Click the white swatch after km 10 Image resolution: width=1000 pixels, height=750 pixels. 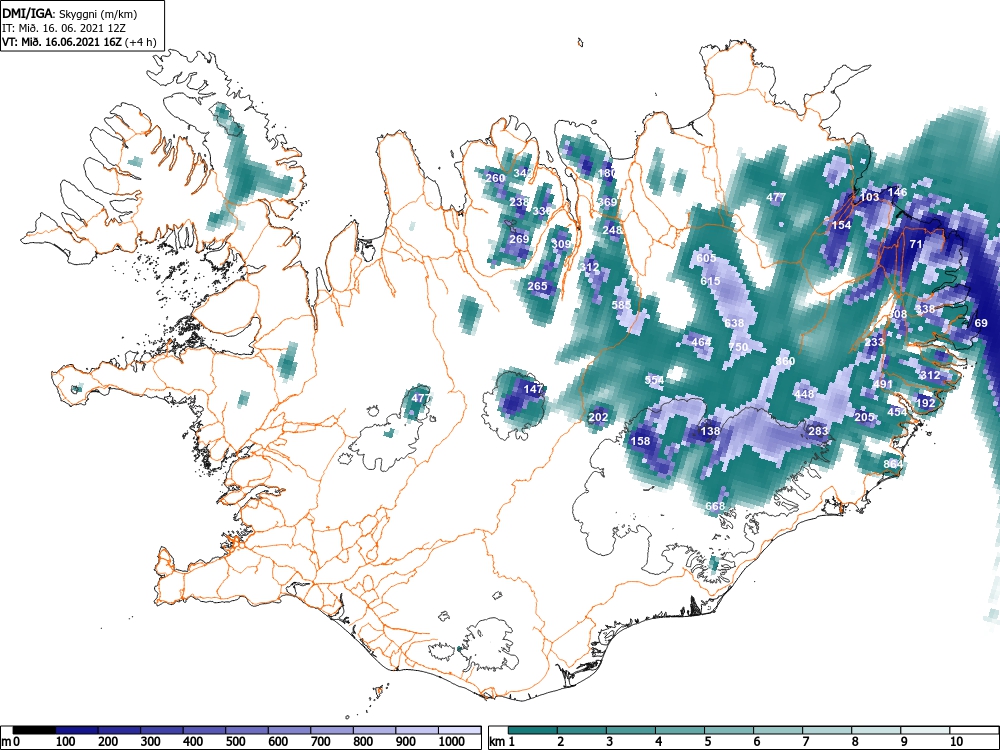tap(973, 729)
